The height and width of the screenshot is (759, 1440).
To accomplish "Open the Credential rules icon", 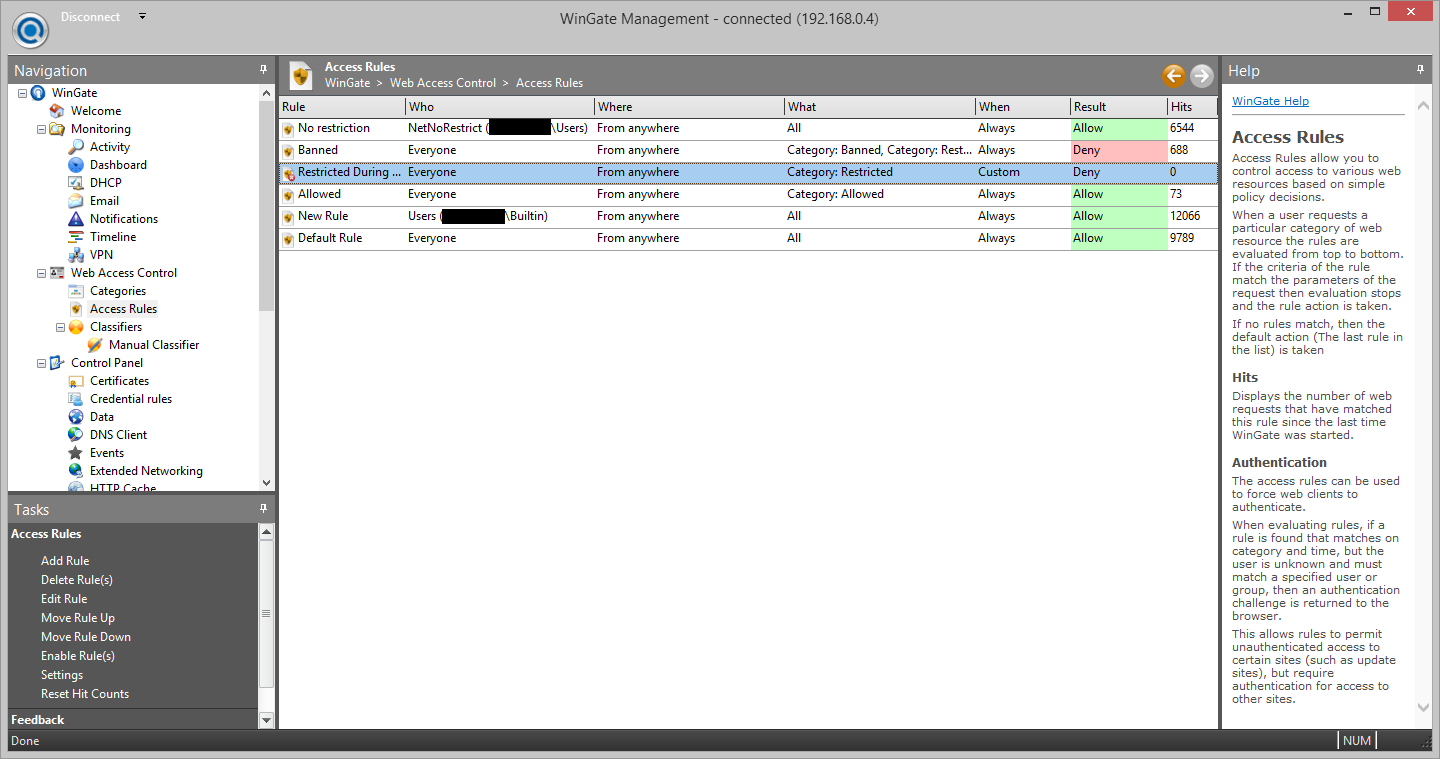I will (76, 399).
